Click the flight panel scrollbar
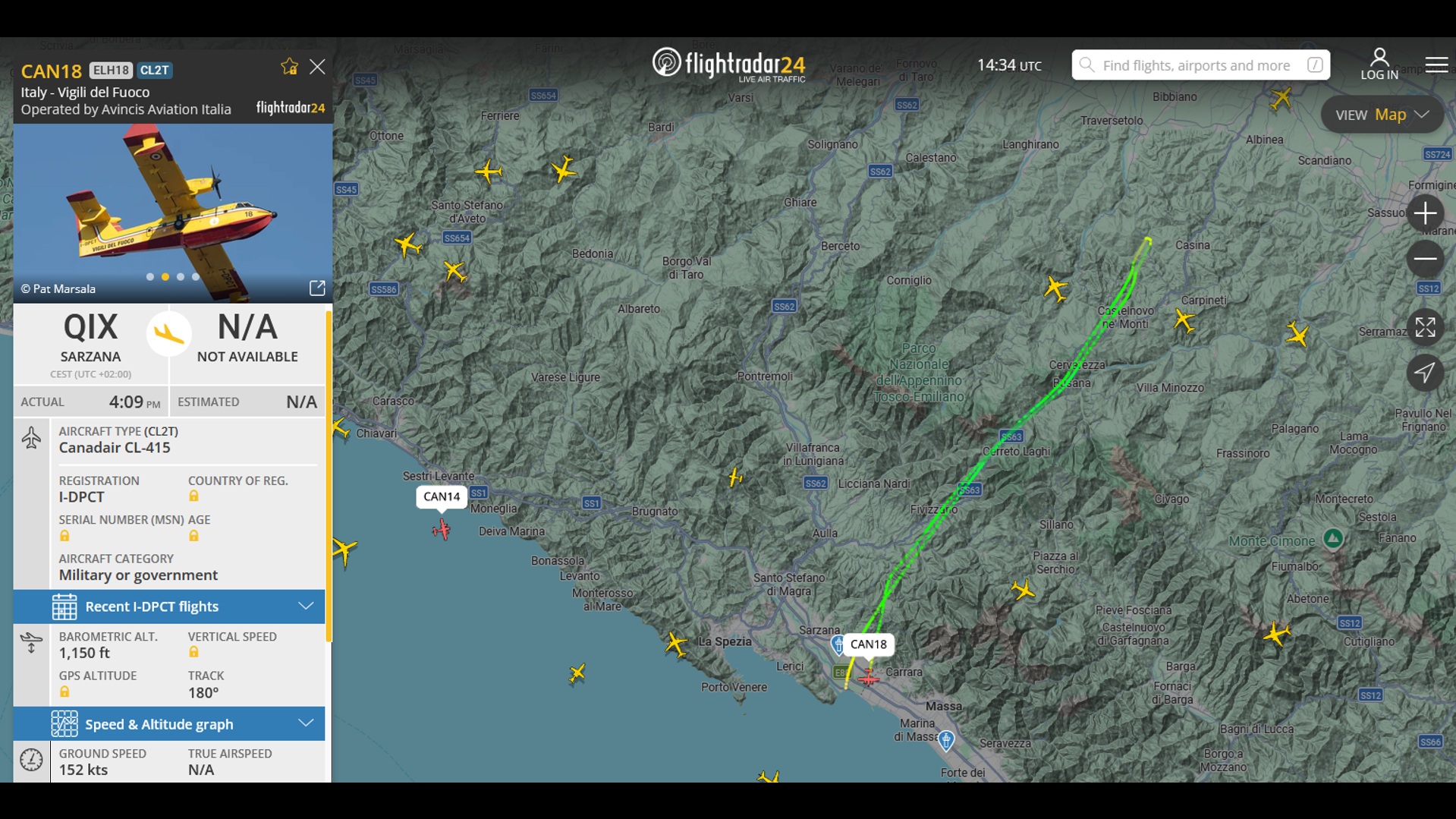 329,477
